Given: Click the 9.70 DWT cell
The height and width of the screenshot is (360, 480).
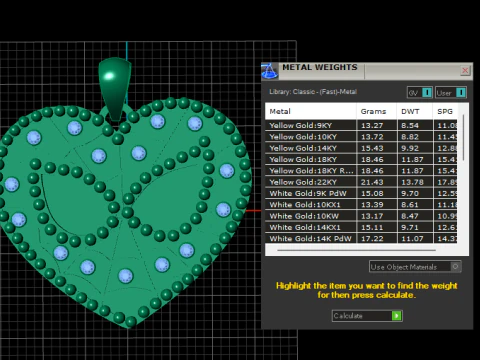Looking at the screenshot, I should tap(415, 193).
